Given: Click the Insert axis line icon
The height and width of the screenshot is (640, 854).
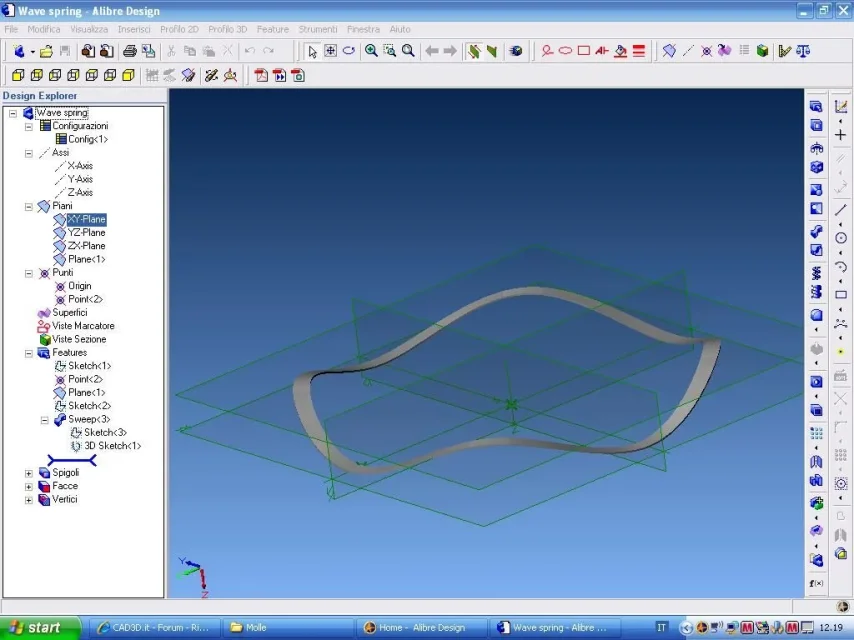Looking at the screenshot, I should click(x=688, y=51).
